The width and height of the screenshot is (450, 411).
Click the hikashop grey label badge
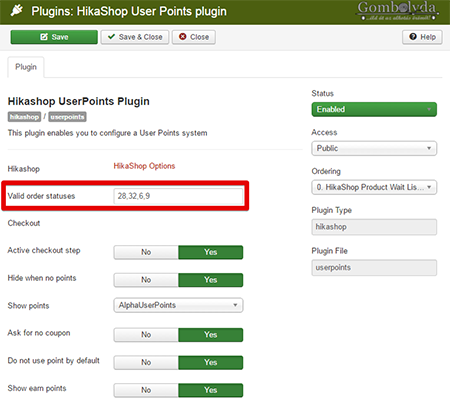click(x=24, y=117)
